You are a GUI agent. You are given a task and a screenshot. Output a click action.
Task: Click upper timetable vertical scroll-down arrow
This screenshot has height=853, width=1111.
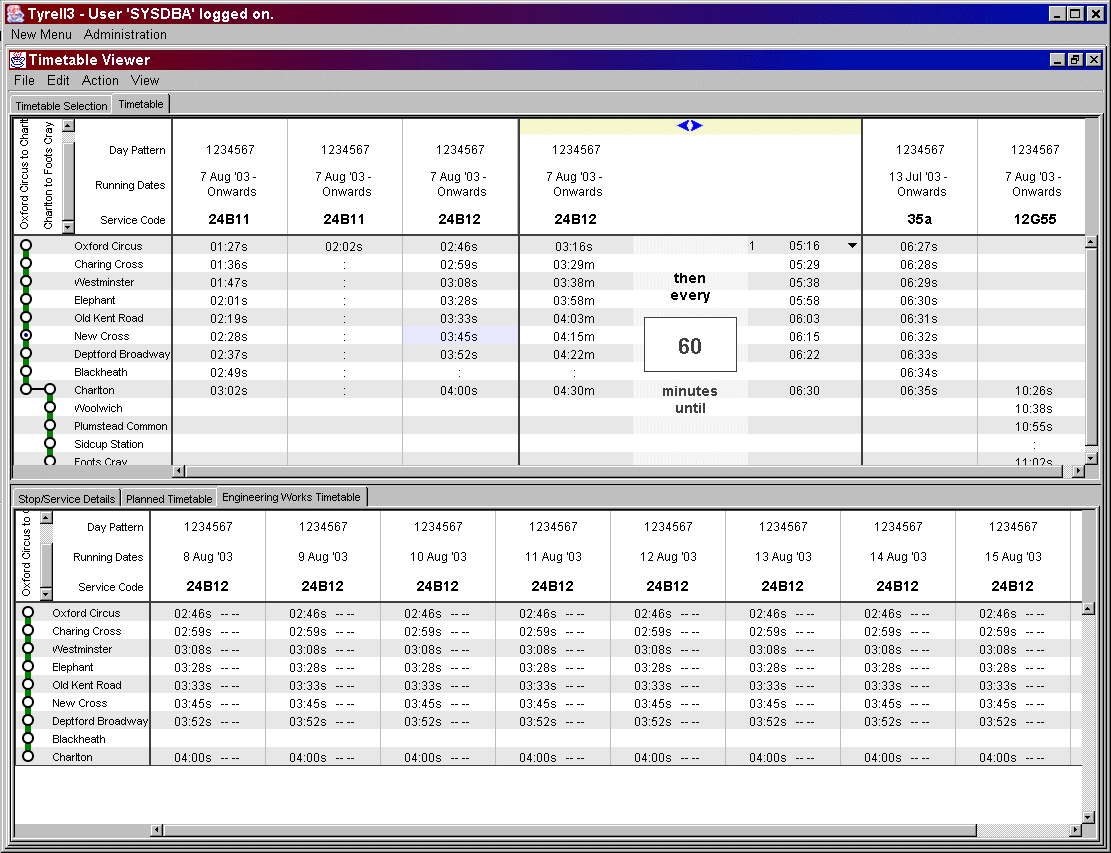click(x=1091, y=458)
